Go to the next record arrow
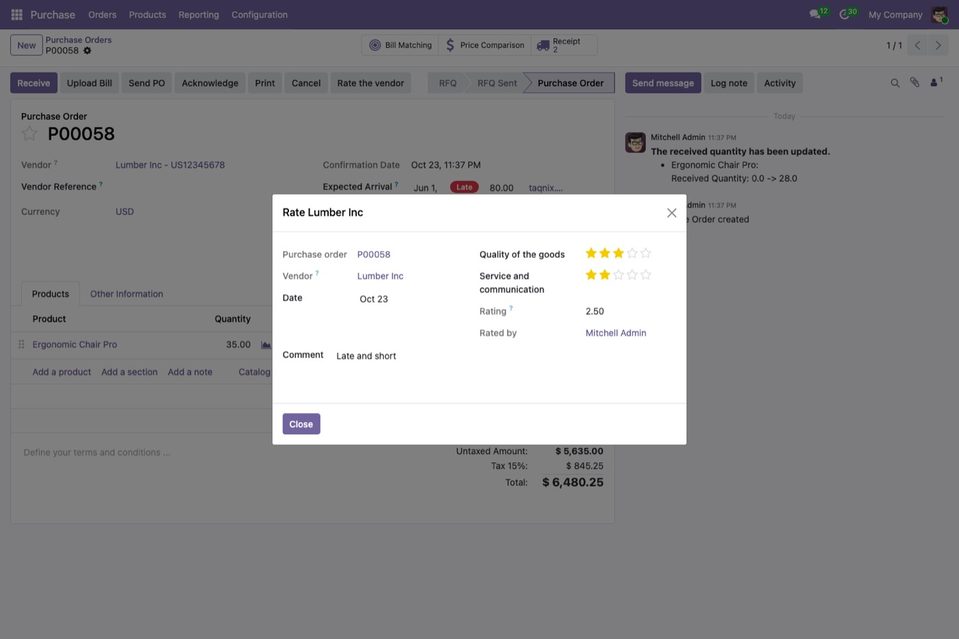Screen dimensions: 959x639 [x=938, y=45]
